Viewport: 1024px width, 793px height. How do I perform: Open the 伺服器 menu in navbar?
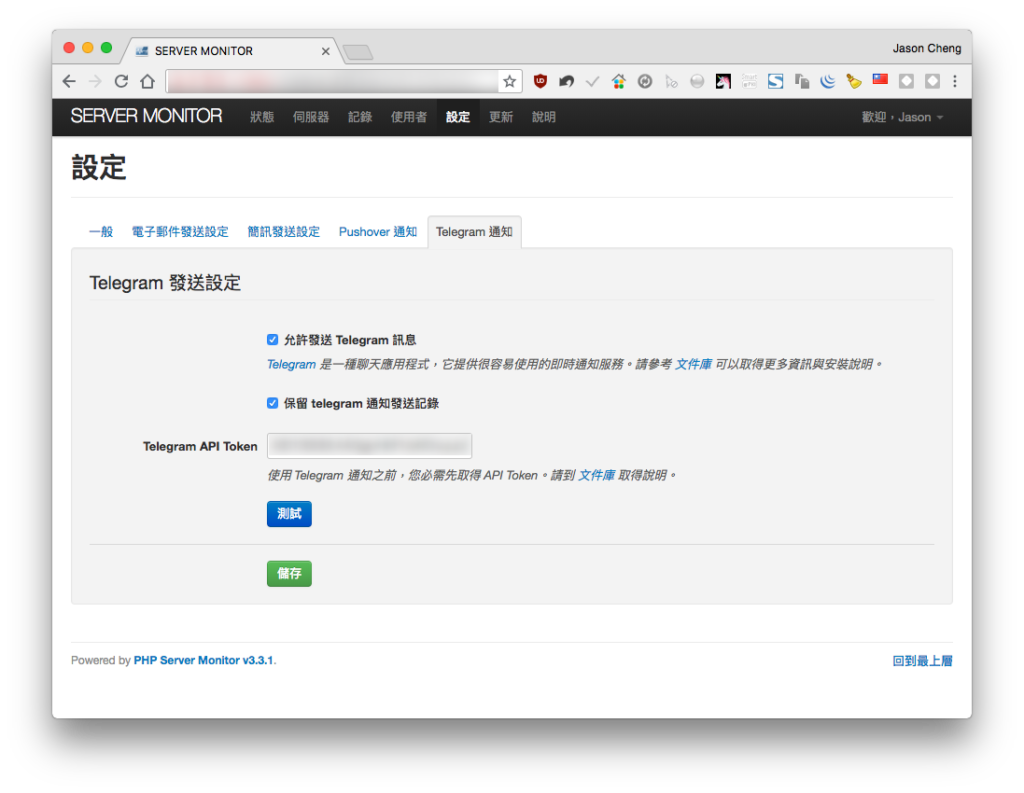click(x=311, y=118)
